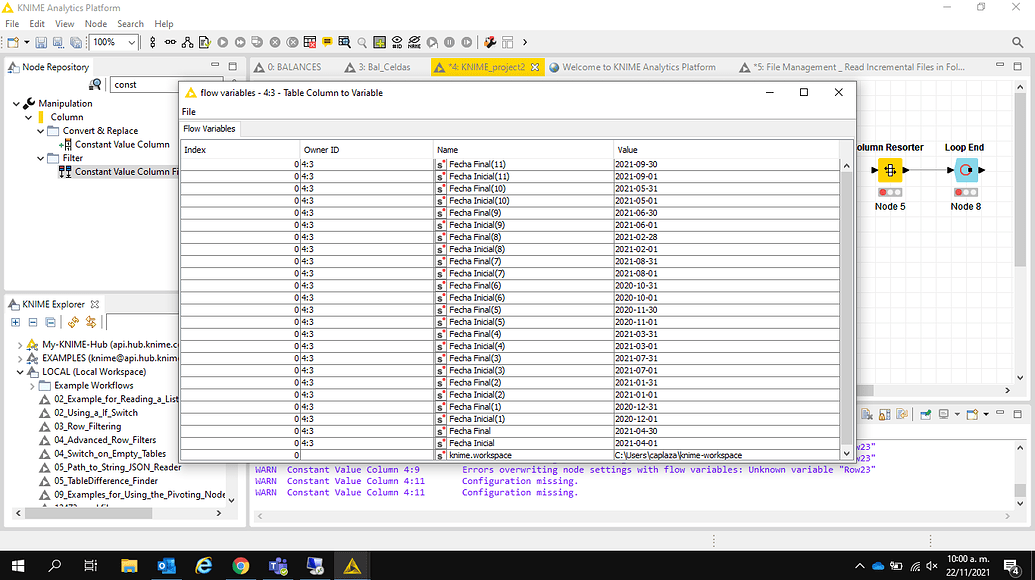Select the Flow Variables tab
Image resolution: width=1035 pixels, height=580 pixels.
pos(209,129)
